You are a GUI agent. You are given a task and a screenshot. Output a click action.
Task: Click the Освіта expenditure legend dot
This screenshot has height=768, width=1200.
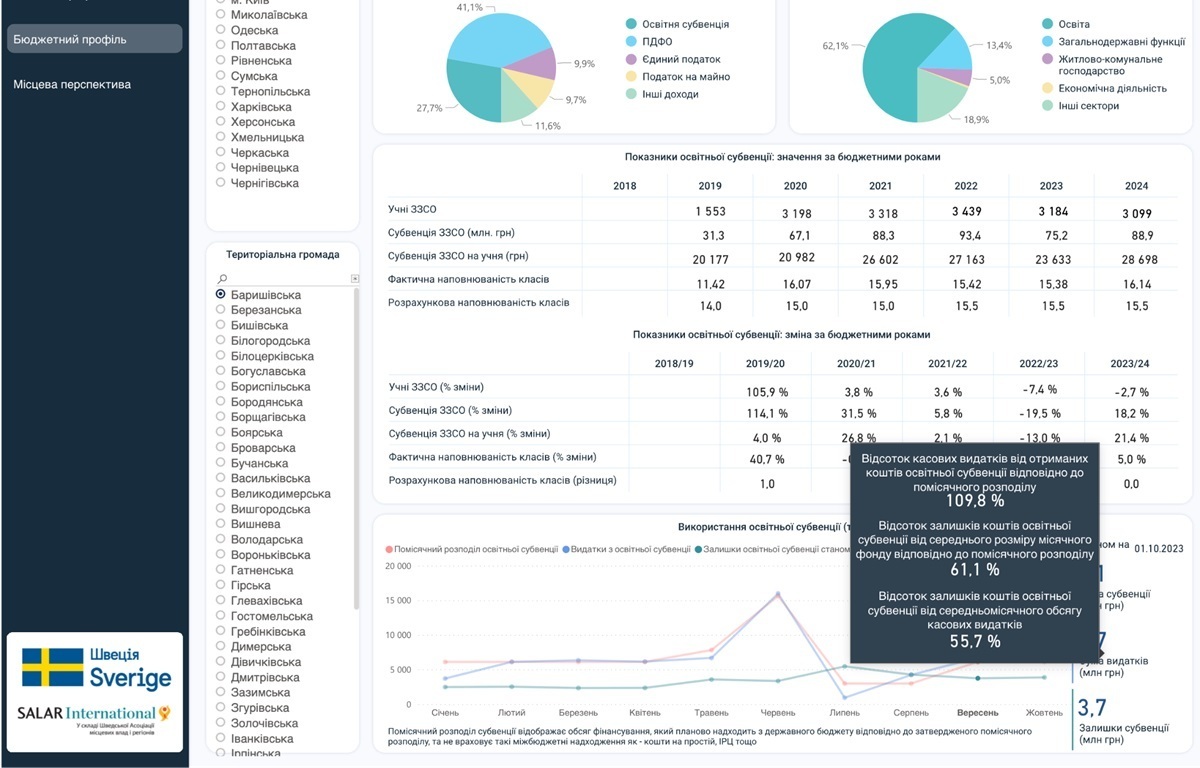tap(1047, 24)
